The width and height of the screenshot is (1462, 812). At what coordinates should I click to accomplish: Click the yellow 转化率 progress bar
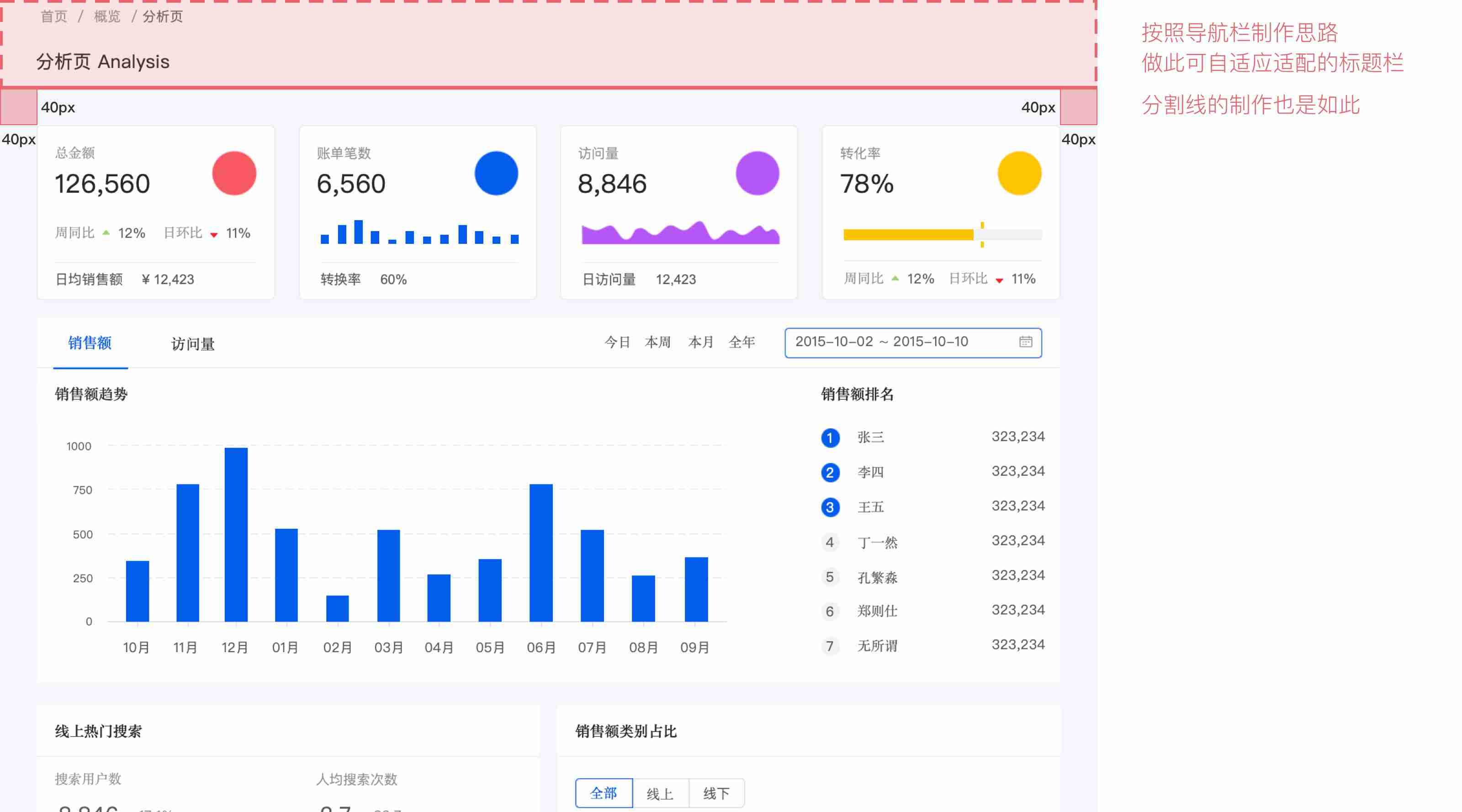tap(942, 234)
